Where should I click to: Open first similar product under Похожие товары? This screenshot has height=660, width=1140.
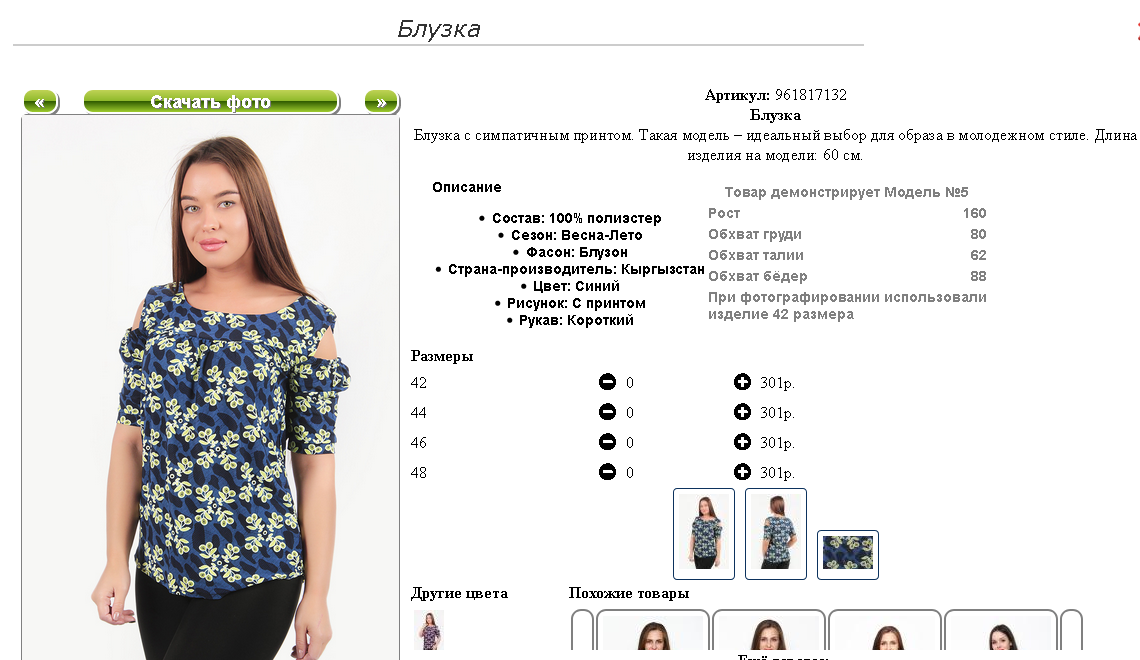[652, 629]
